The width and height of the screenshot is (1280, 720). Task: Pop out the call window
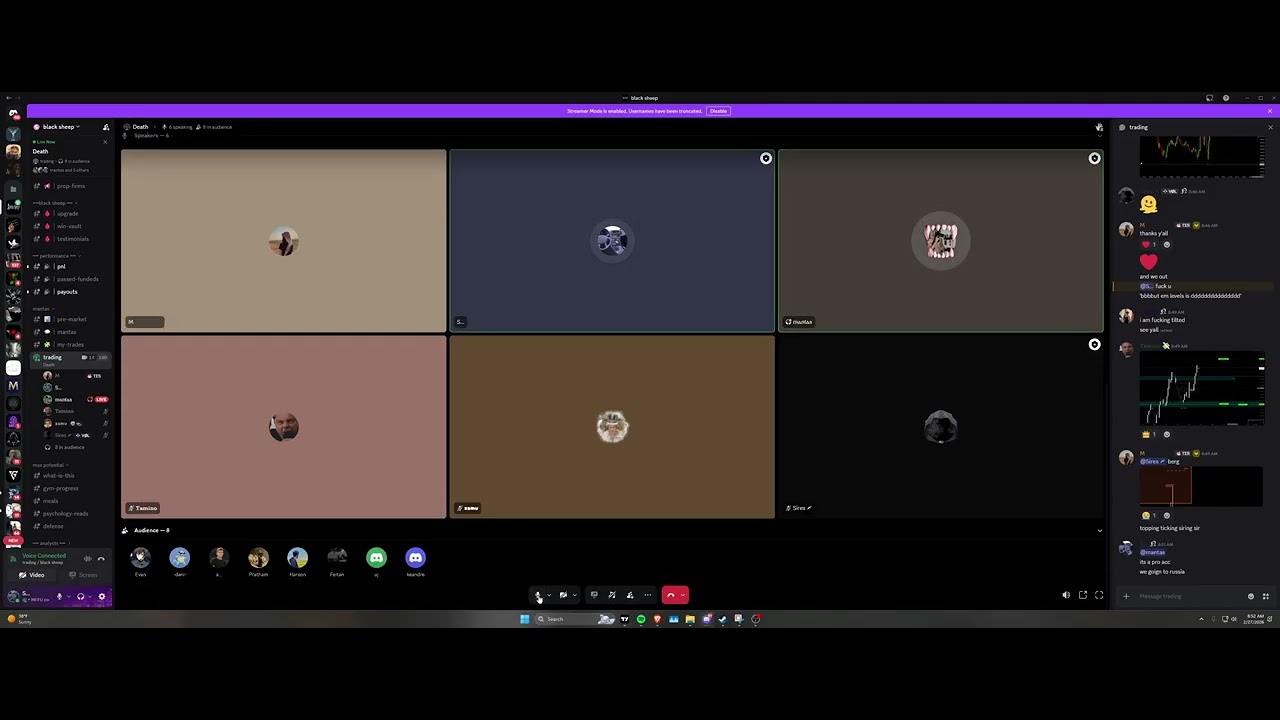point(1083,595)
